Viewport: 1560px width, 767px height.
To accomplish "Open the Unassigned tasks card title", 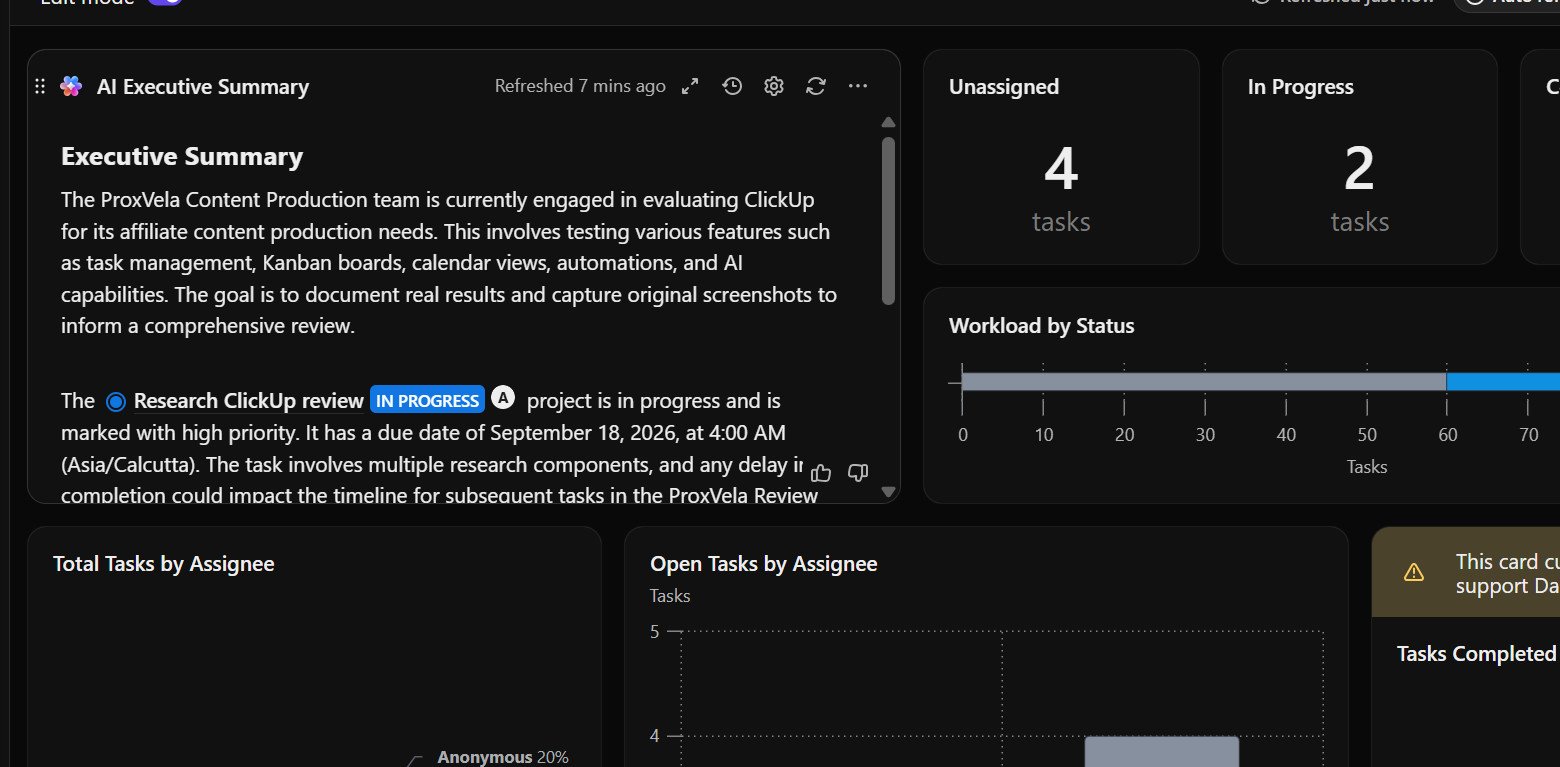I will coord(1004,87).
